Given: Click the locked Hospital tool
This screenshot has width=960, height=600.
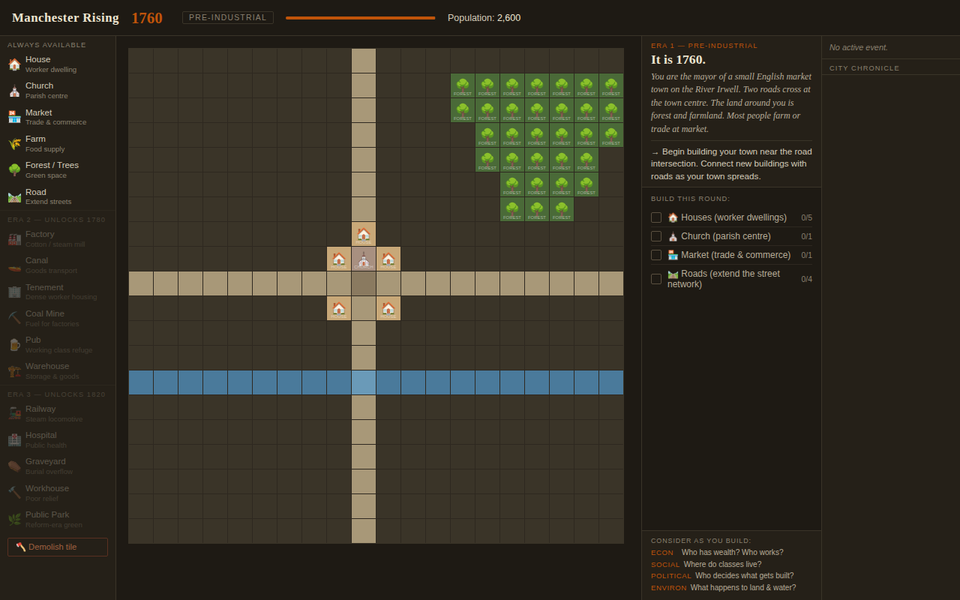Looking at the screenshot, I should pyautogui.click(x=58, y=440).
